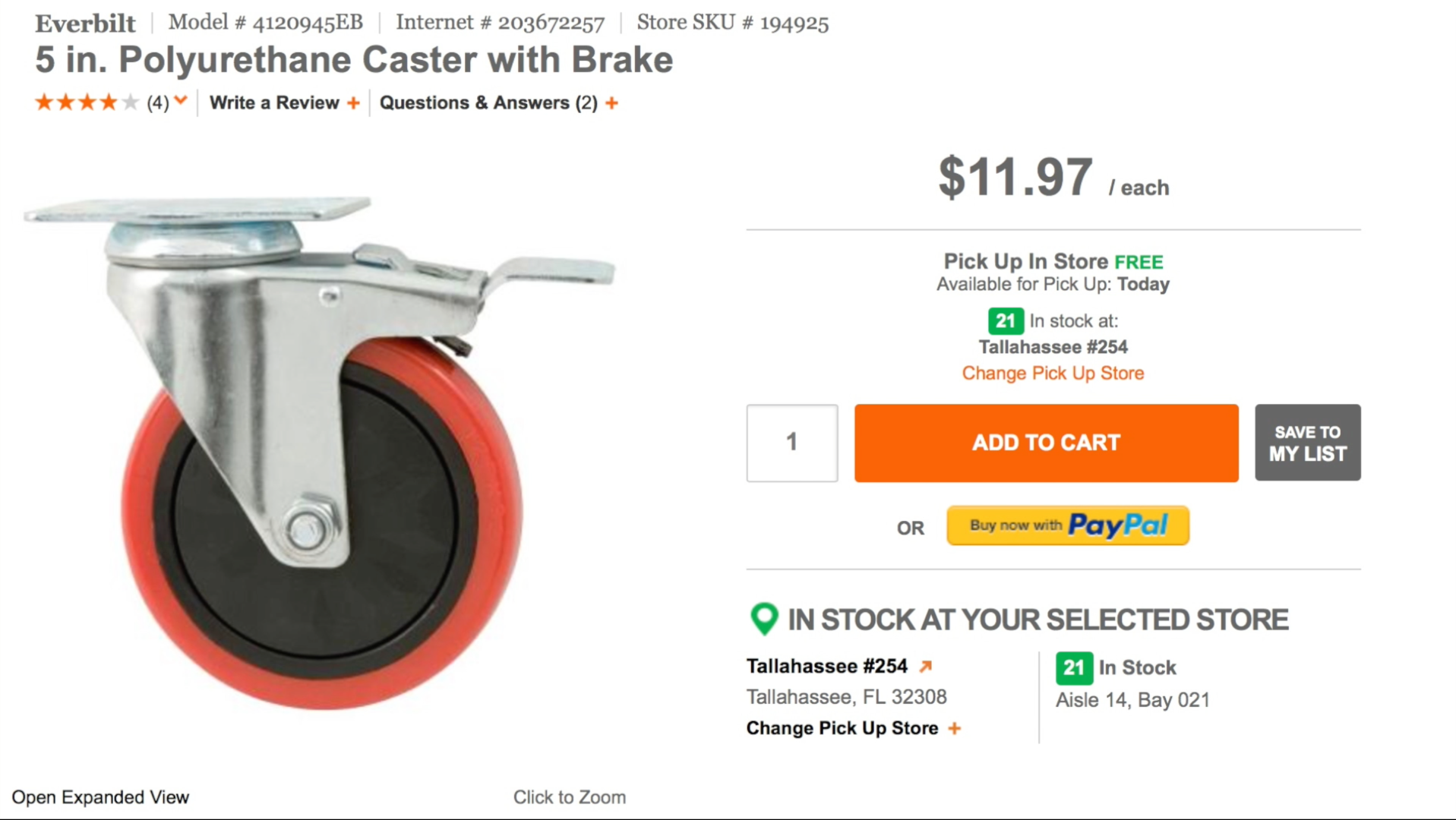
Task: Open Questions & Answers (2) section
Action: click(x=488, y=102)
